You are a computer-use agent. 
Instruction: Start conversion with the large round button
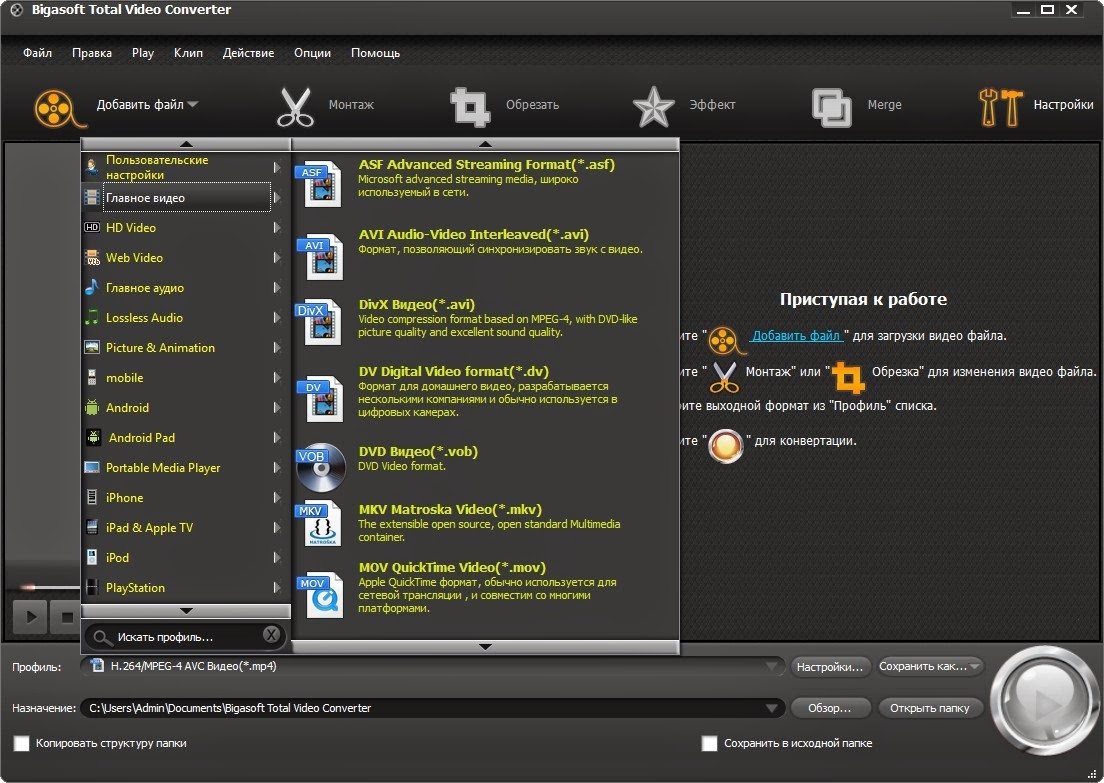1044,701
